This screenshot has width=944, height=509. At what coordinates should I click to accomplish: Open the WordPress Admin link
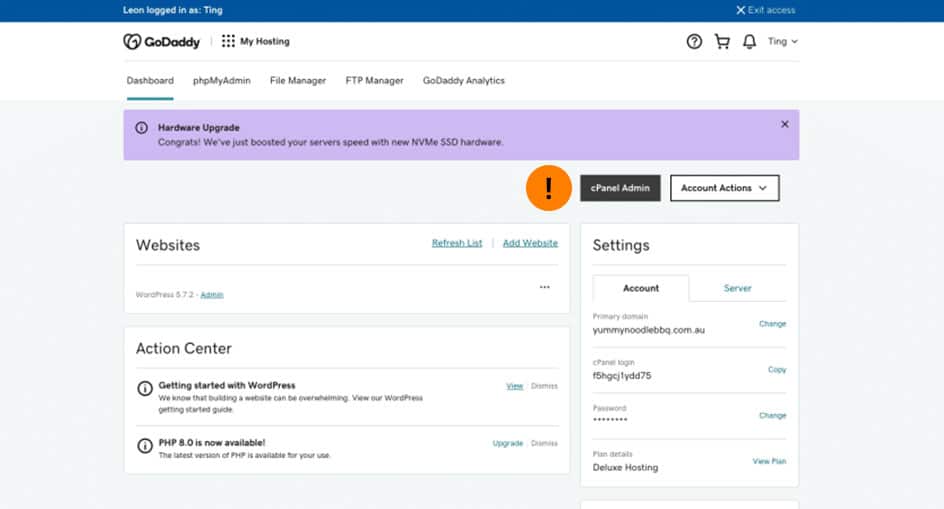coord(212,295)
